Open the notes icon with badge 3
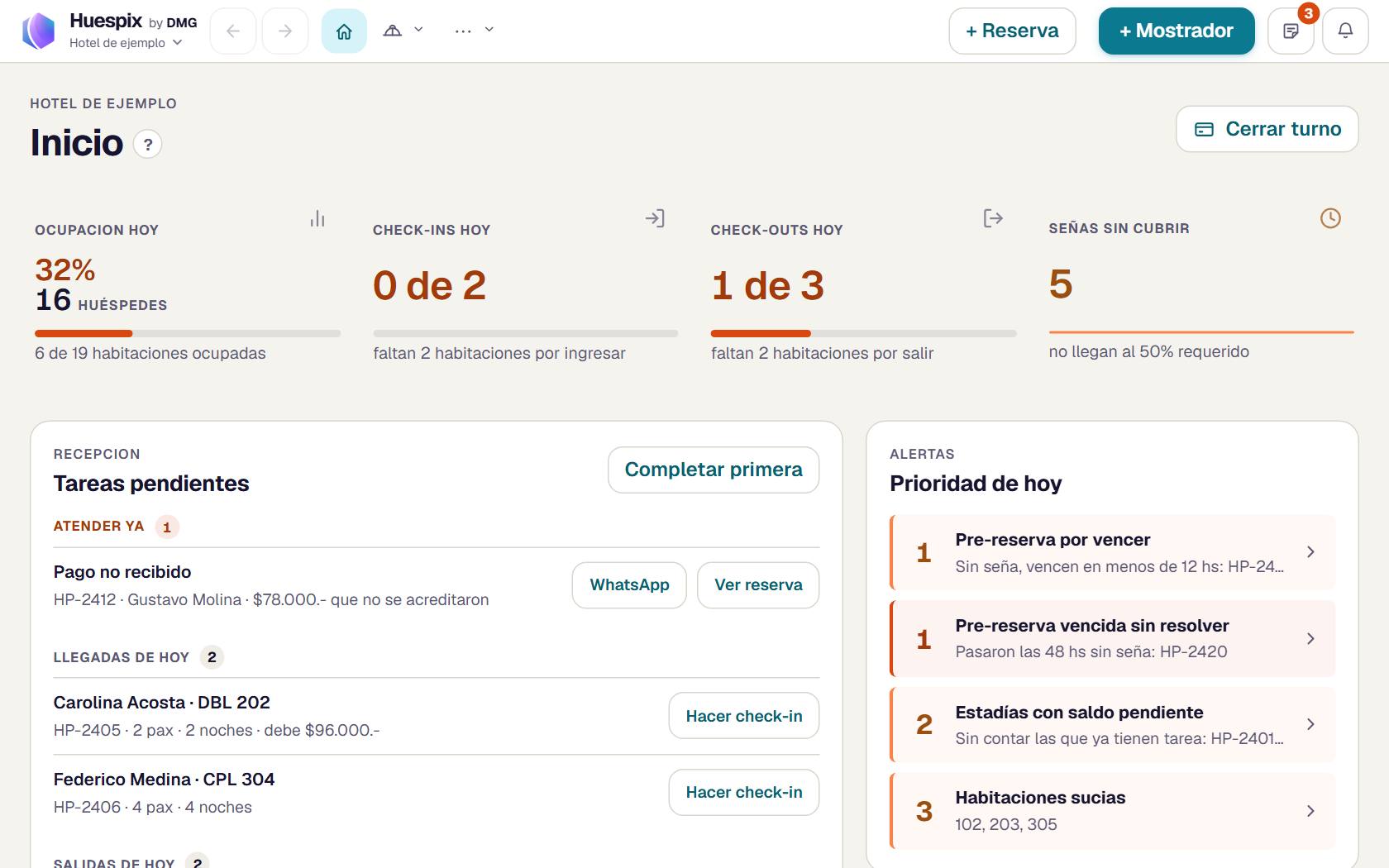 pos(1291,31)
